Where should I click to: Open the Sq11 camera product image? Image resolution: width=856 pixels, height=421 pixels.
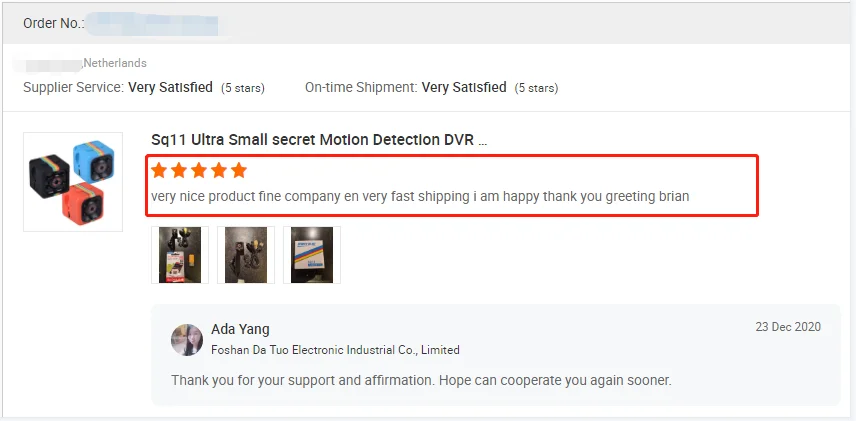pyautogui.click(x=72, y=182)
